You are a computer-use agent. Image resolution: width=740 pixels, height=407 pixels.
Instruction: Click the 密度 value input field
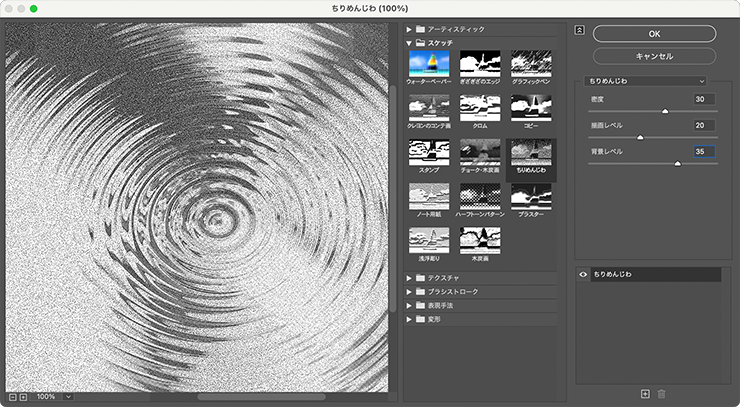[704, 99]
